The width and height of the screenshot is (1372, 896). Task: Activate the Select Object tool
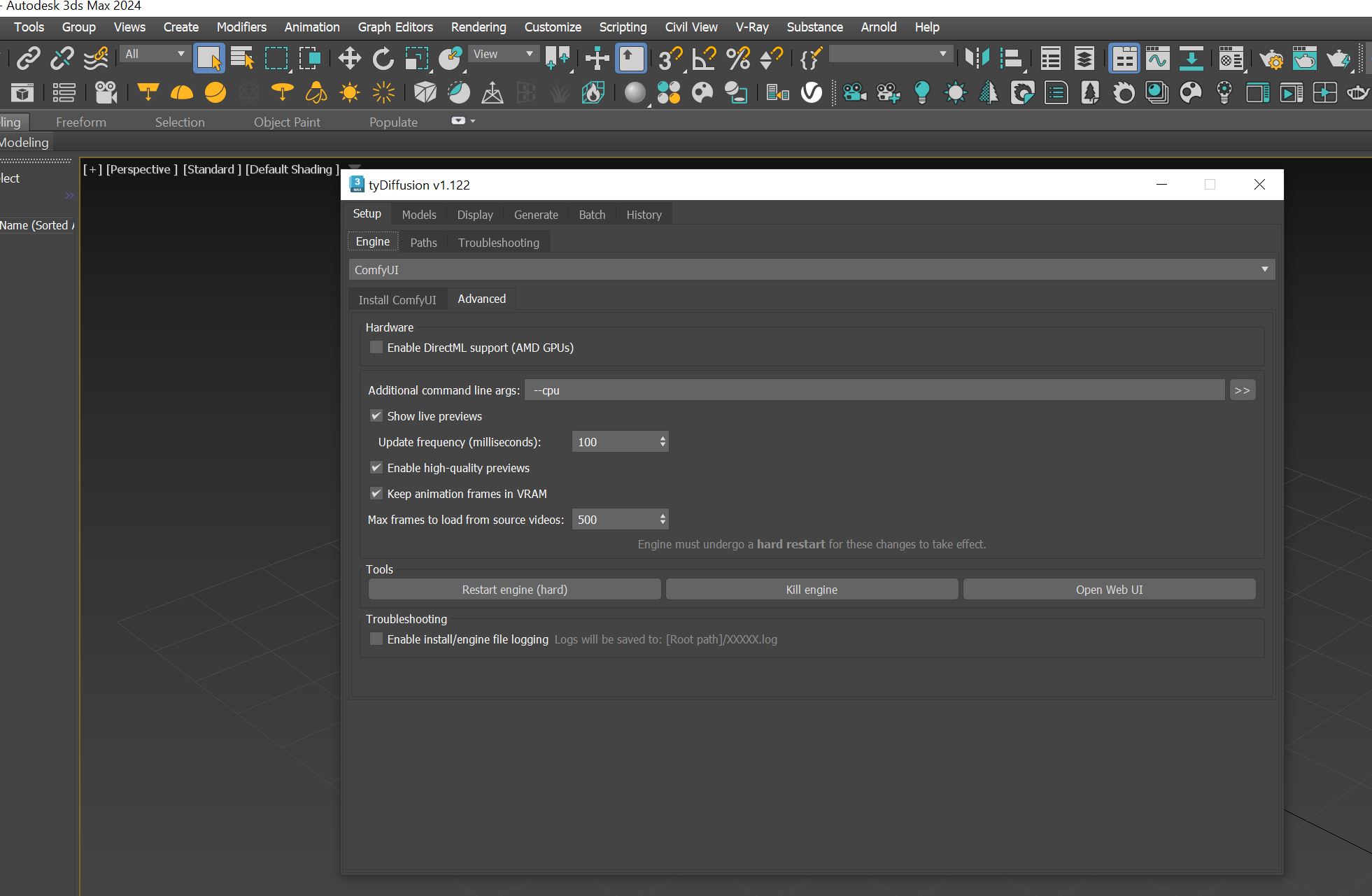pyautogui.click(x=208, y=58)
